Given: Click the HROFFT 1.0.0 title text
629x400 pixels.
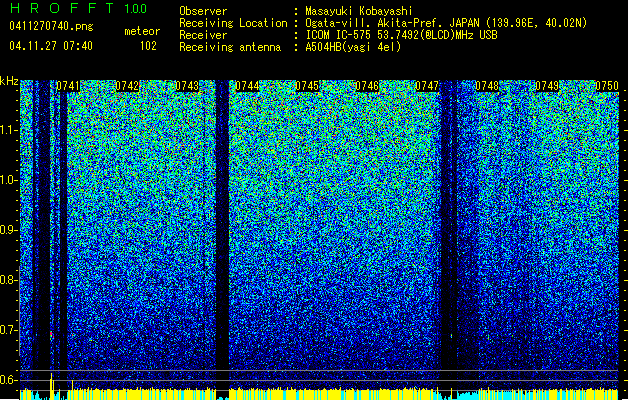Looking at the screenshot, I should pos(79,8).
